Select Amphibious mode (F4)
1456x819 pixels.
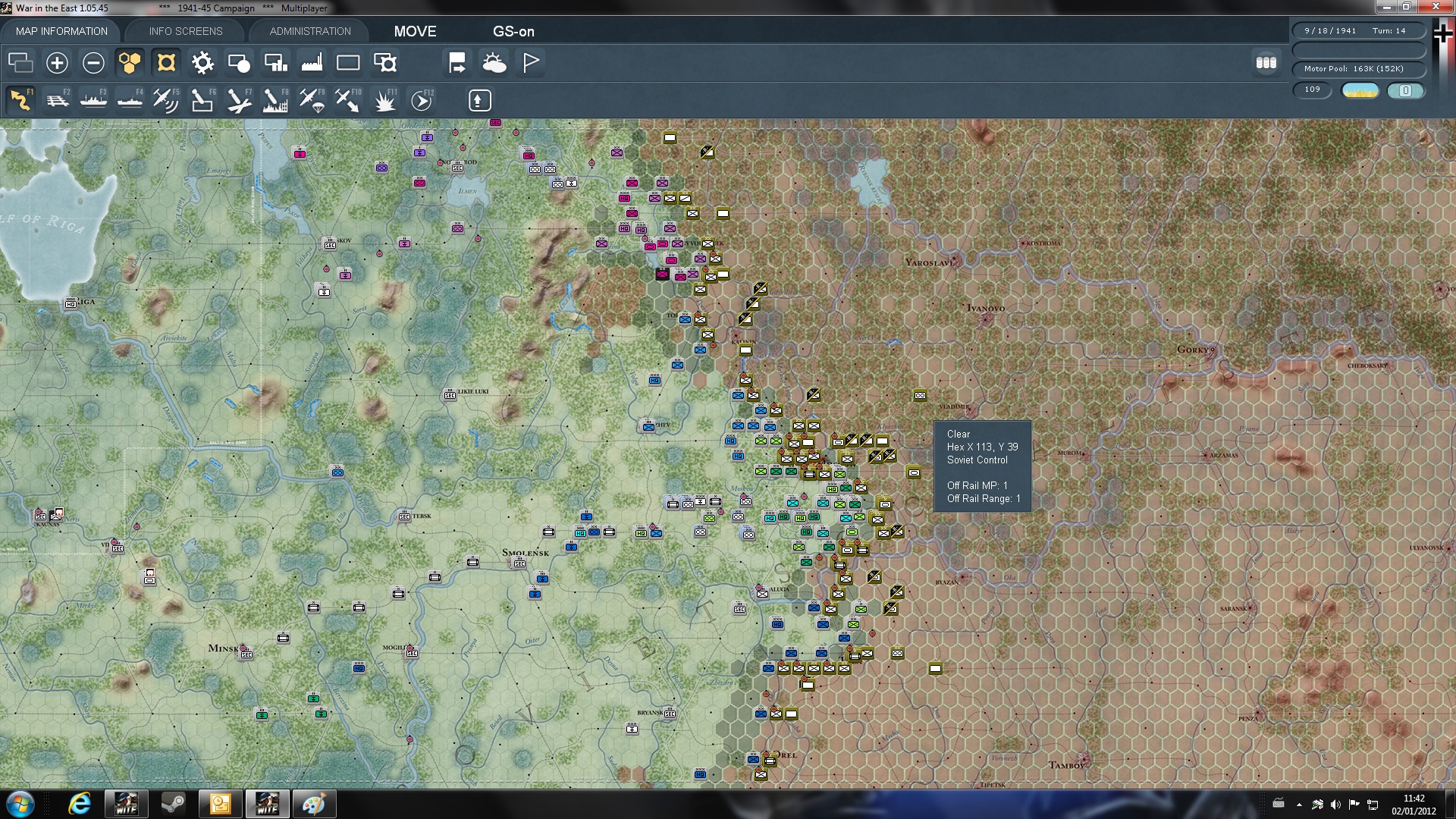pos(130,99)
